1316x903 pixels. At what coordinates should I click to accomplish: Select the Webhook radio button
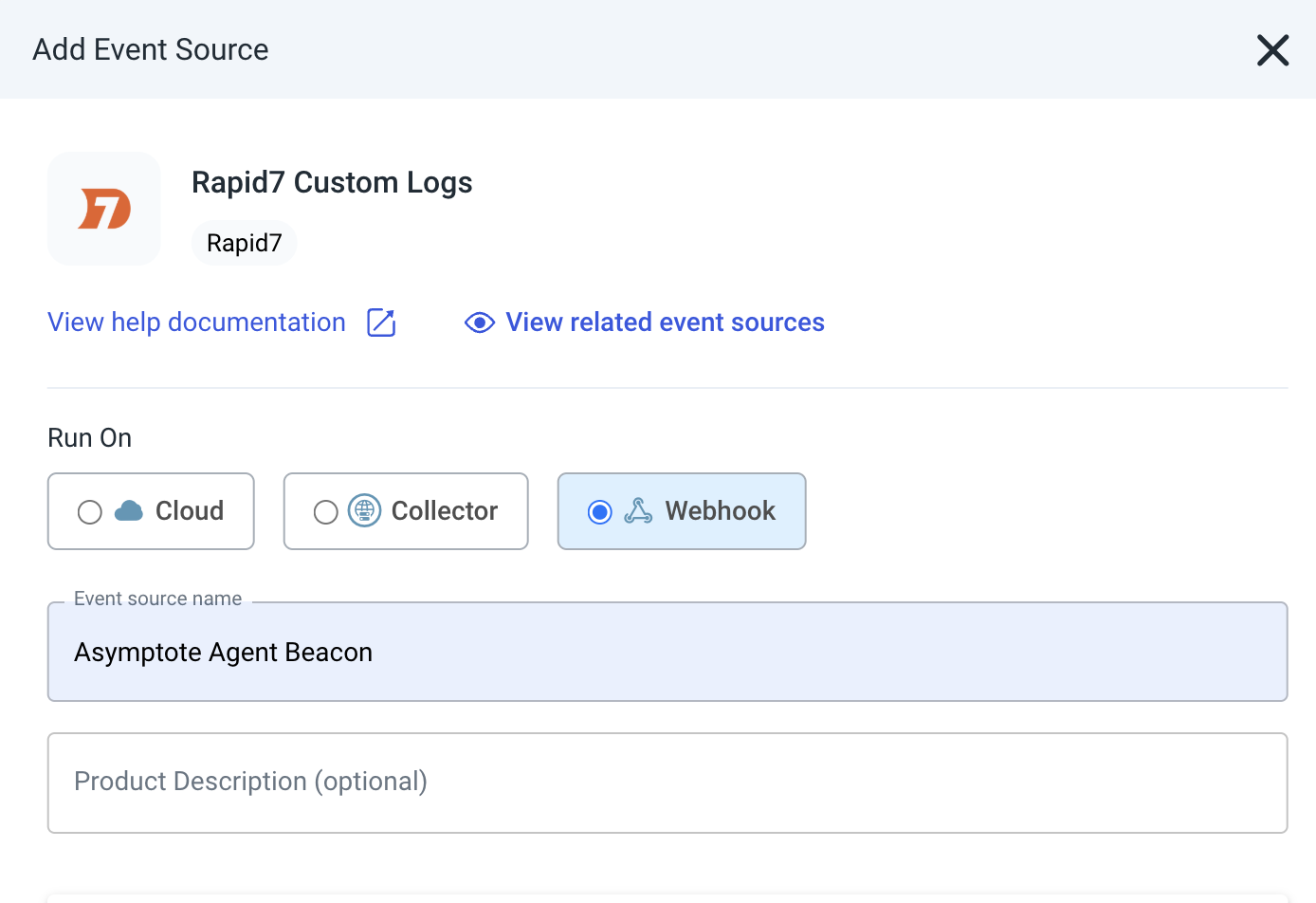[x=600, y=512]
